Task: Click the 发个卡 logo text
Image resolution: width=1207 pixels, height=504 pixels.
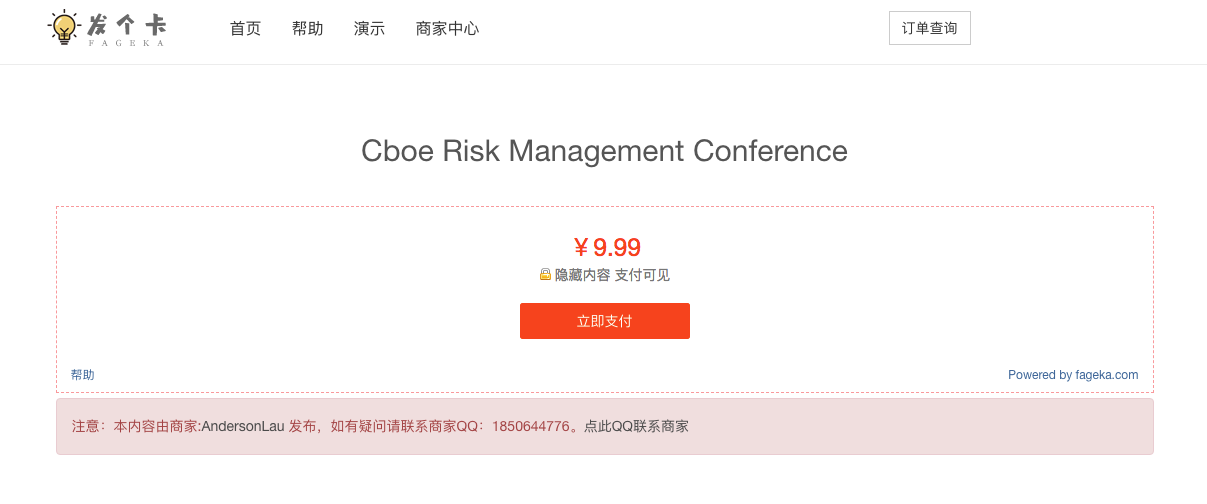Action: [127, 24]
